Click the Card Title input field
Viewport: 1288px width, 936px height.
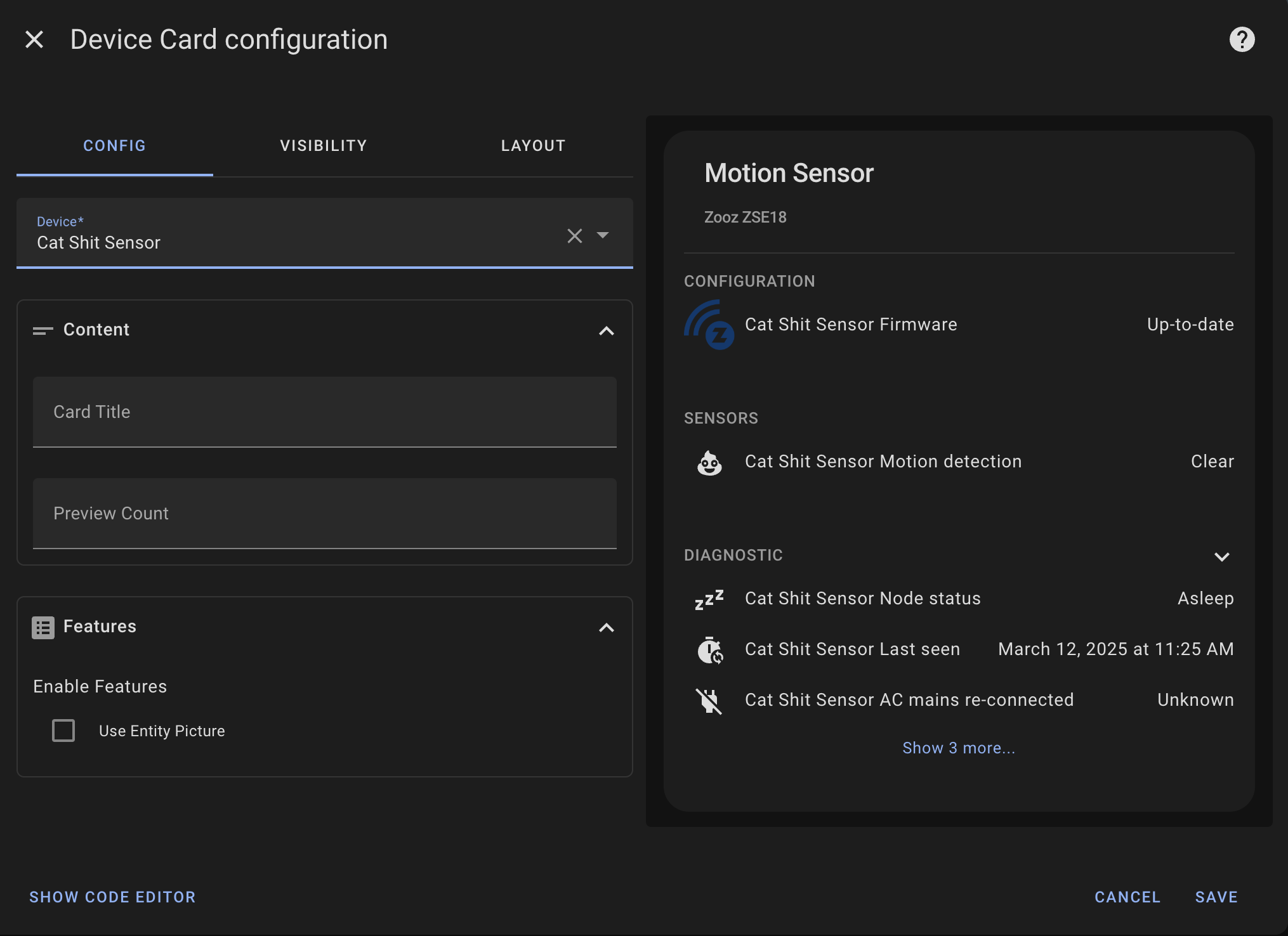pyautogui.click(x=324, y=412)
